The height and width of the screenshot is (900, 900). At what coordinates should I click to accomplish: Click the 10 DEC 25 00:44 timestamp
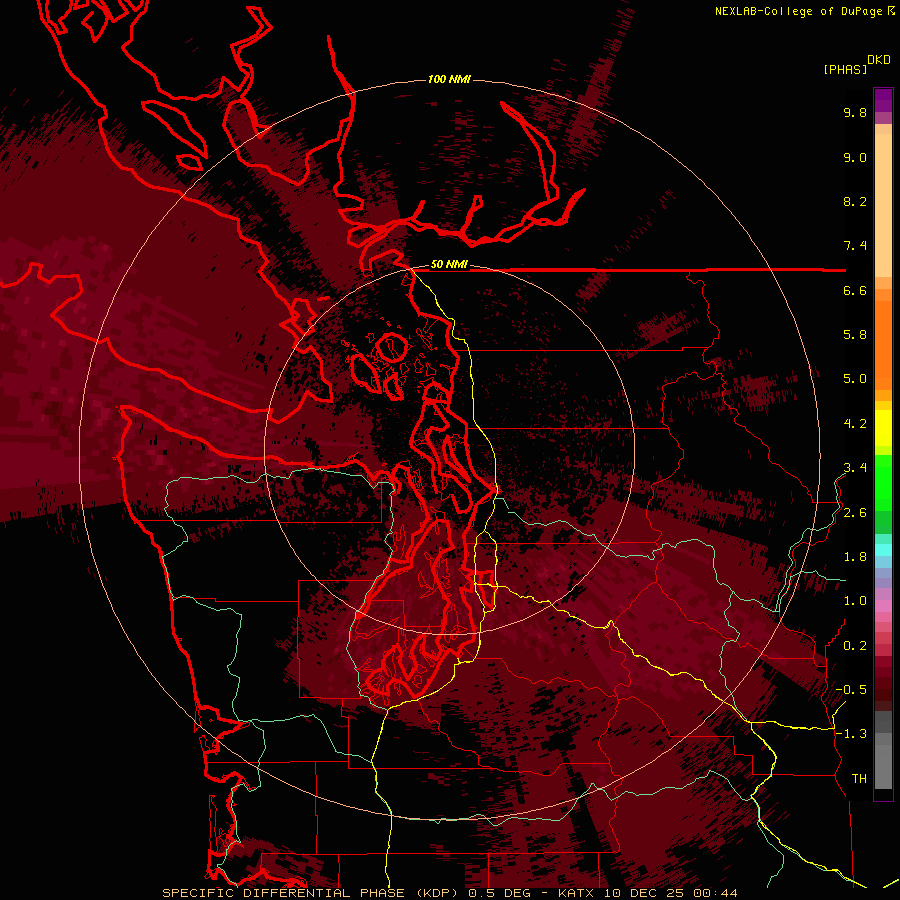point(670,893)
